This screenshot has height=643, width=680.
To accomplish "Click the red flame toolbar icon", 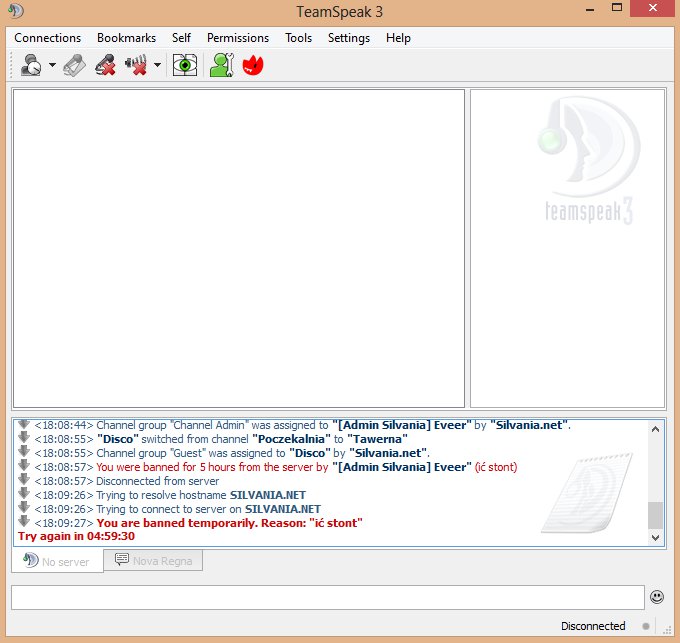I will tap(253, 65).
